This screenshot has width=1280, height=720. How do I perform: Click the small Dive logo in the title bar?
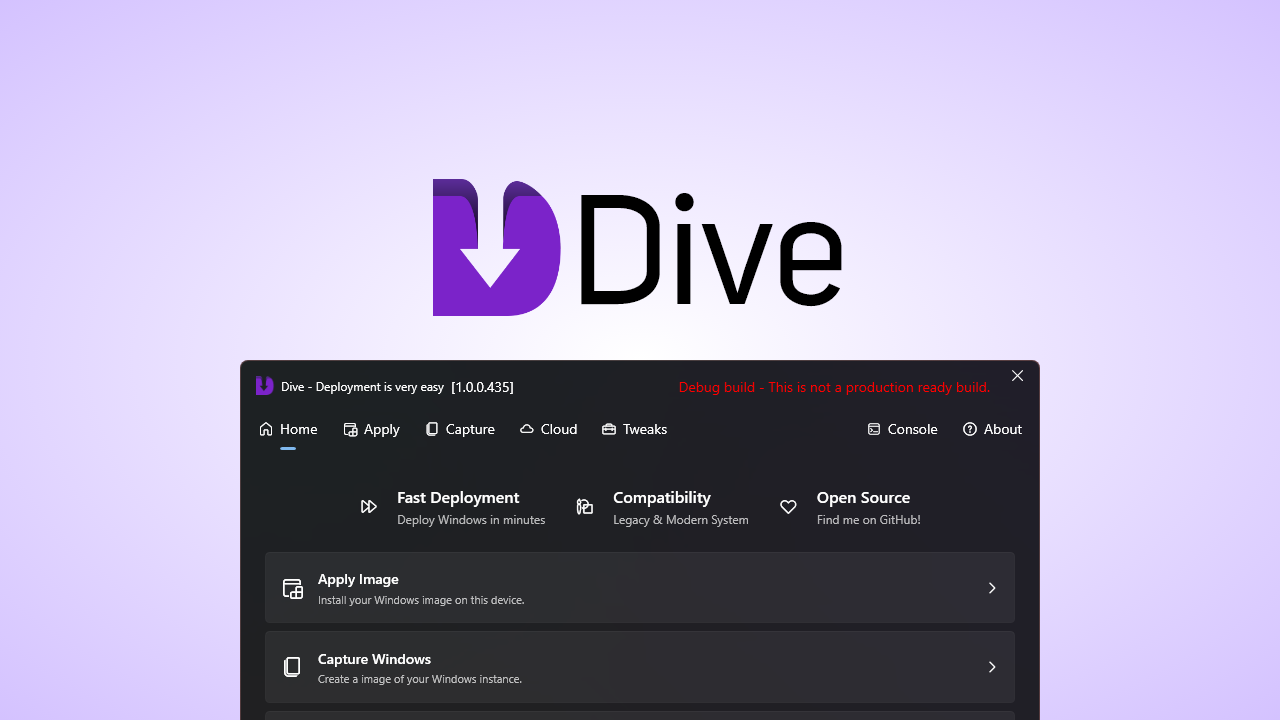click(x=265, y=386)
